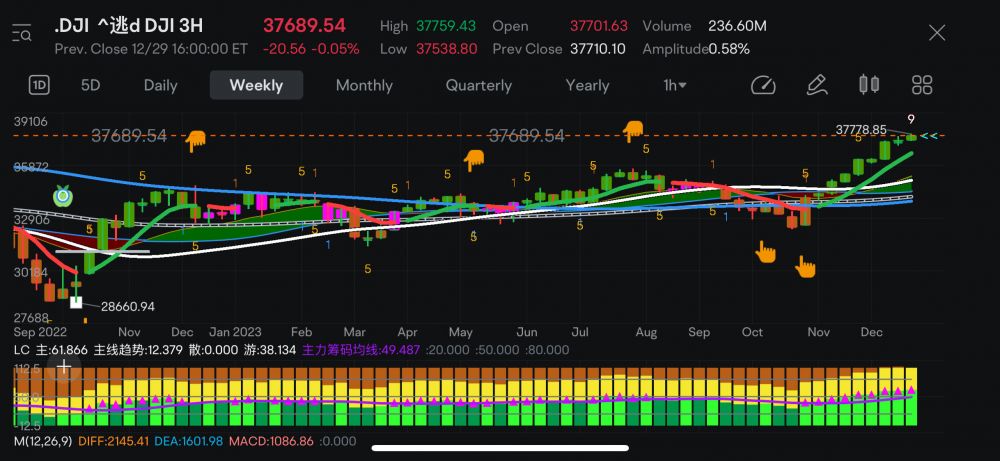
Task: Click the High value 37759.43
Action: [x=446, y=26]
